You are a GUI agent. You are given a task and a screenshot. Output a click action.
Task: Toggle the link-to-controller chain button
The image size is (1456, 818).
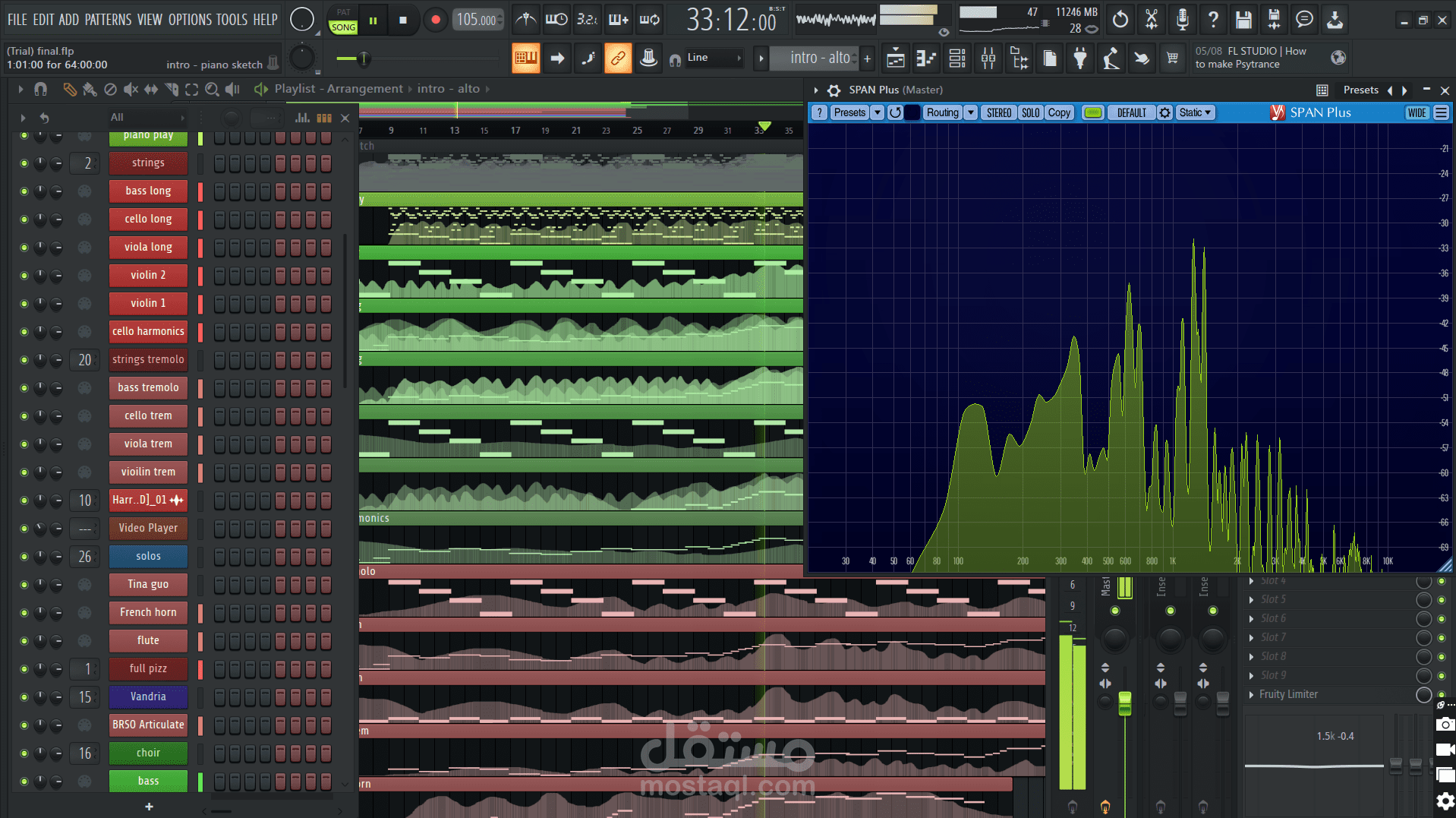tap(618, 58)
